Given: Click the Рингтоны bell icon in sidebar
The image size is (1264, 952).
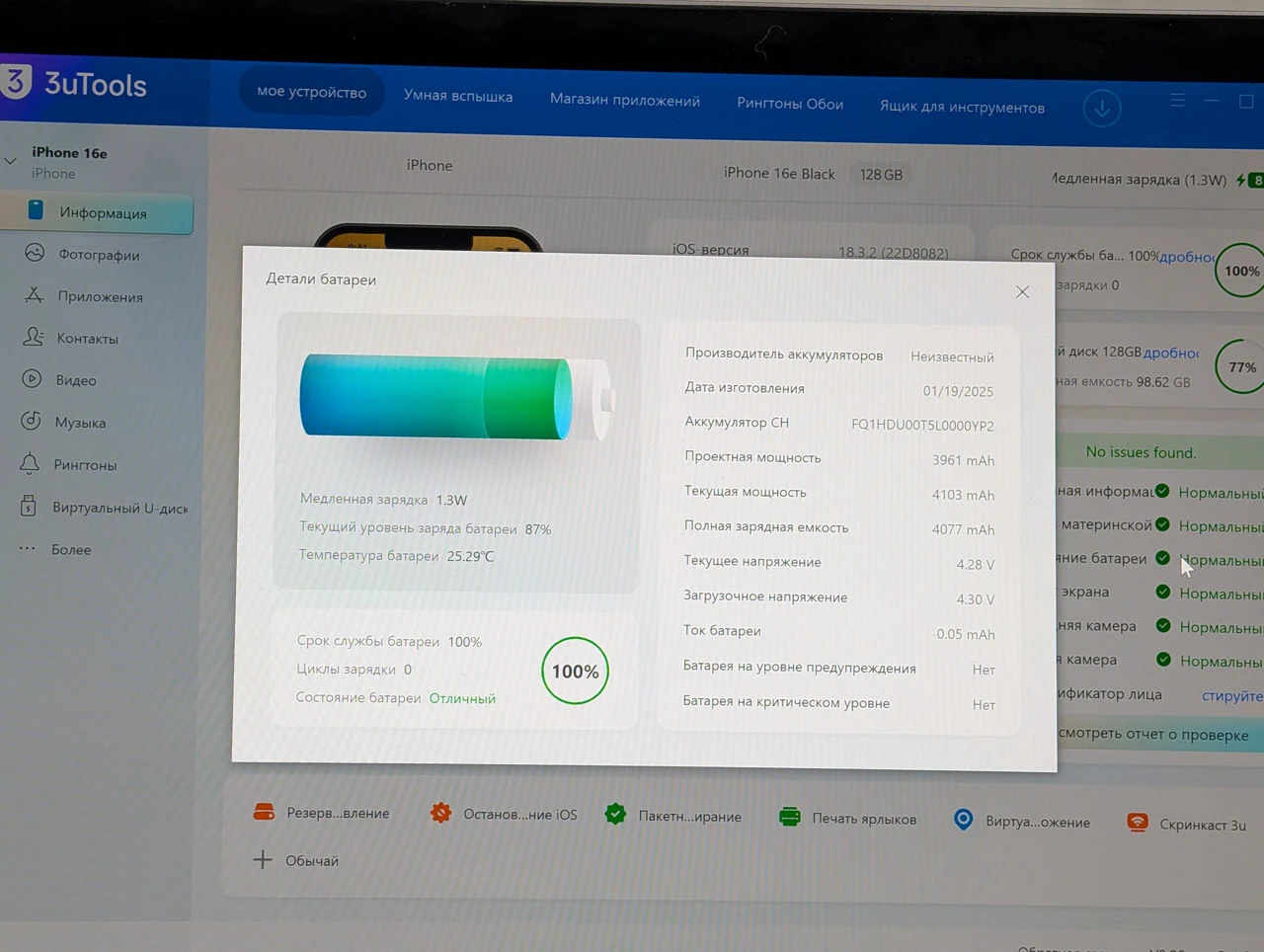Looking at the screenshot, I should 30,463.
